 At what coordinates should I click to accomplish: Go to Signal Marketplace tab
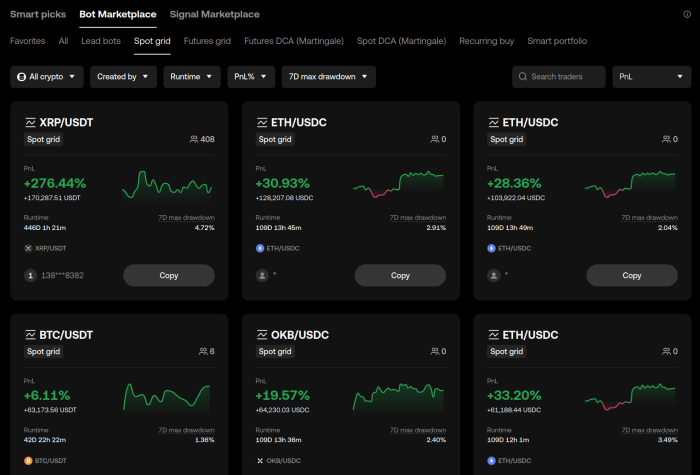(215, 14)
